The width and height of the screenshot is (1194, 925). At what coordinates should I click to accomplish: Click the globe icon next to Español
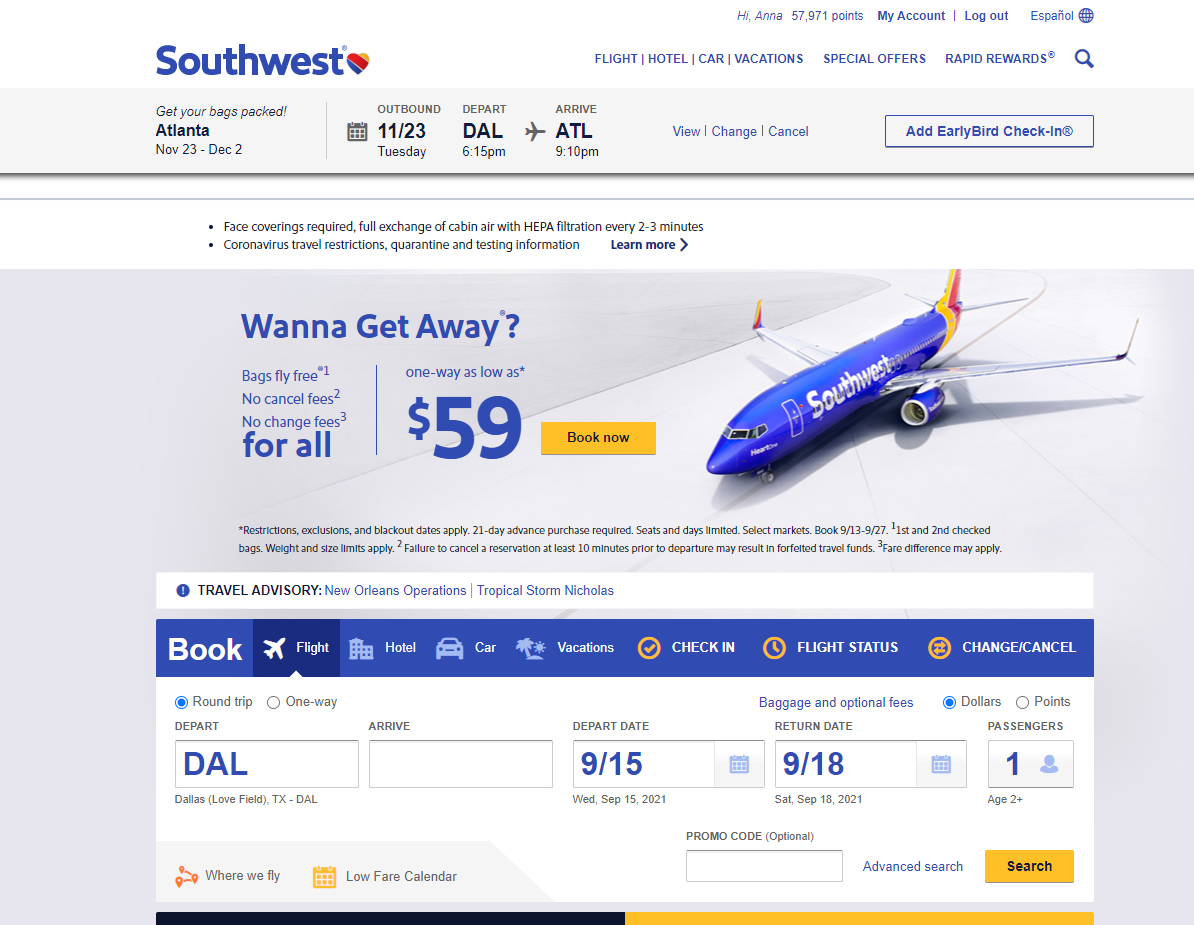[x=1086, y=15]
